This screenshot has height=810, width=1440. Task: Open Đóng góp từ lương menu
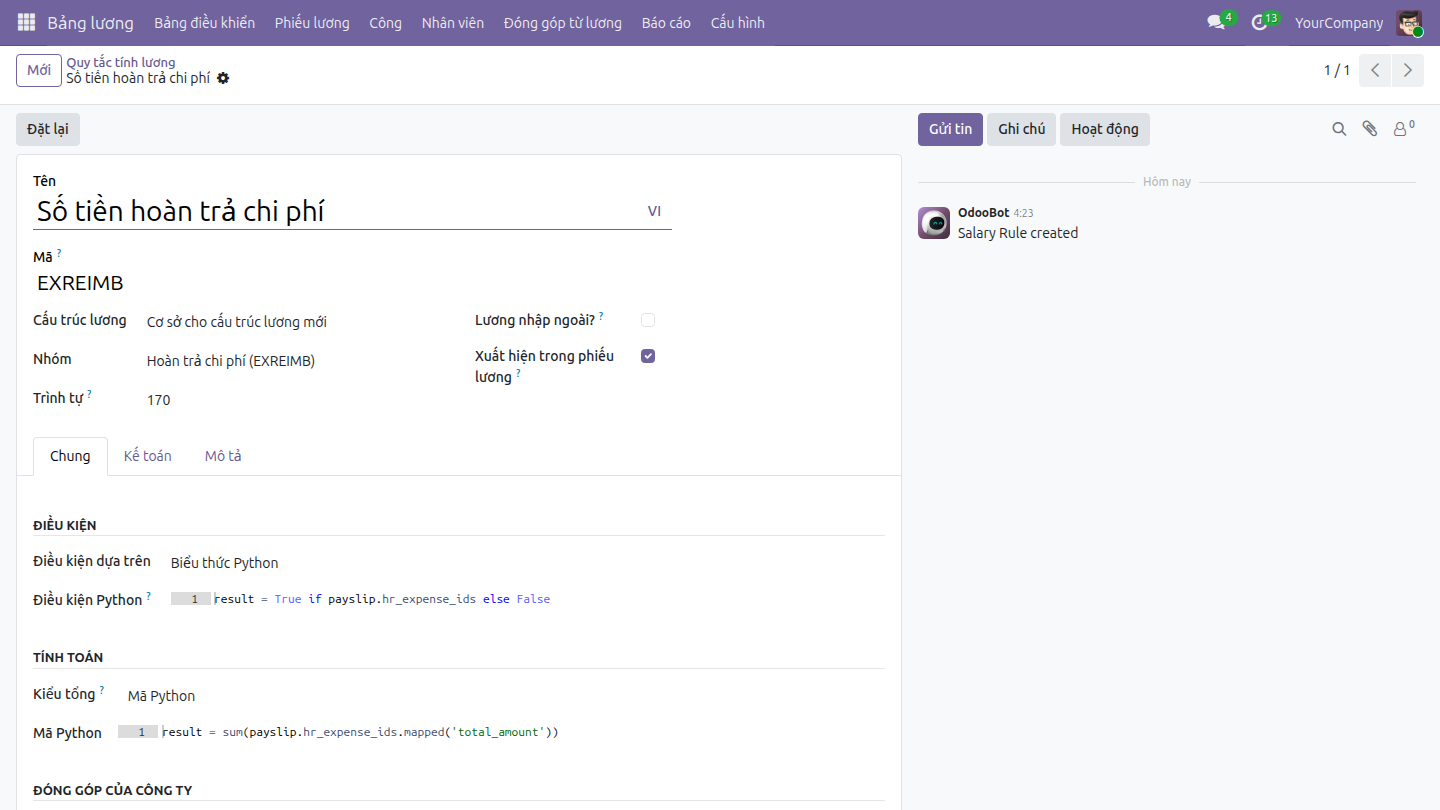click(563, 22)
